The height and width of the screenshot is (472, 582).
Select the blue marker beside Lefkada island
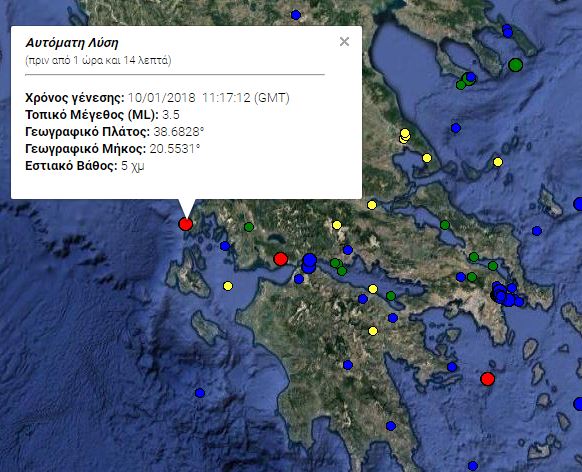point(225,246)
